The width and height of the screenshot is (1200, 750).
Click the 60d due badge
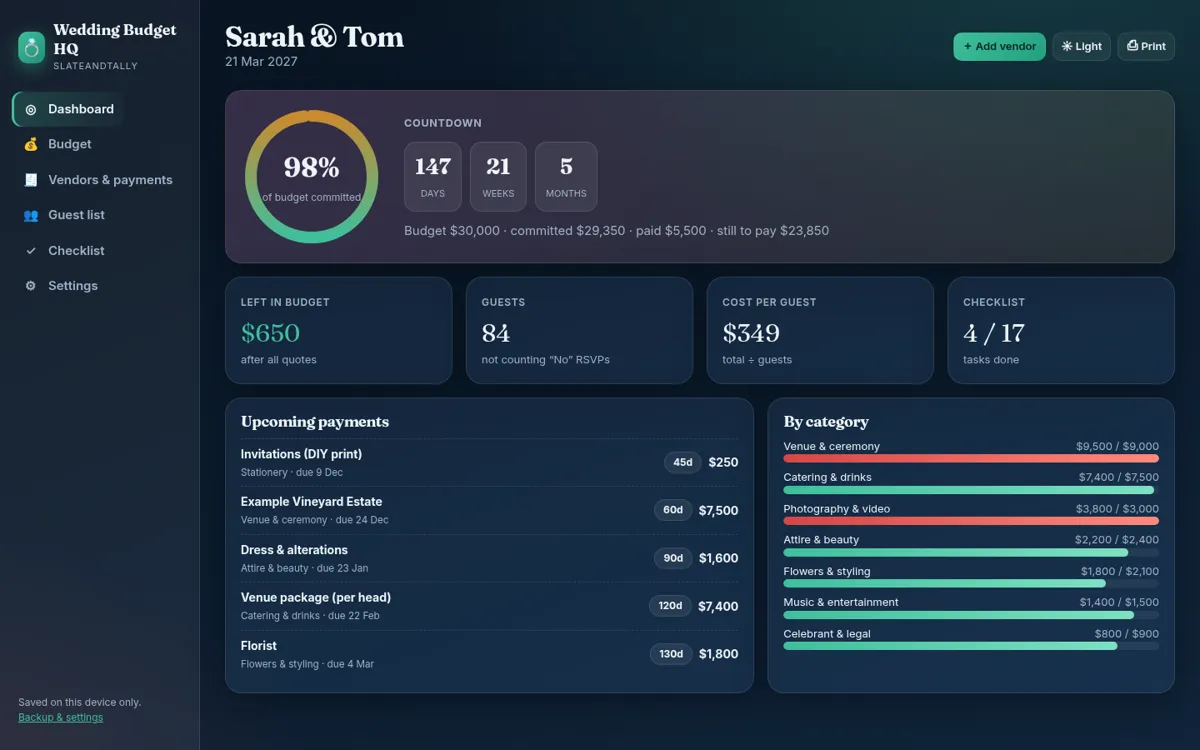point(673,510)
